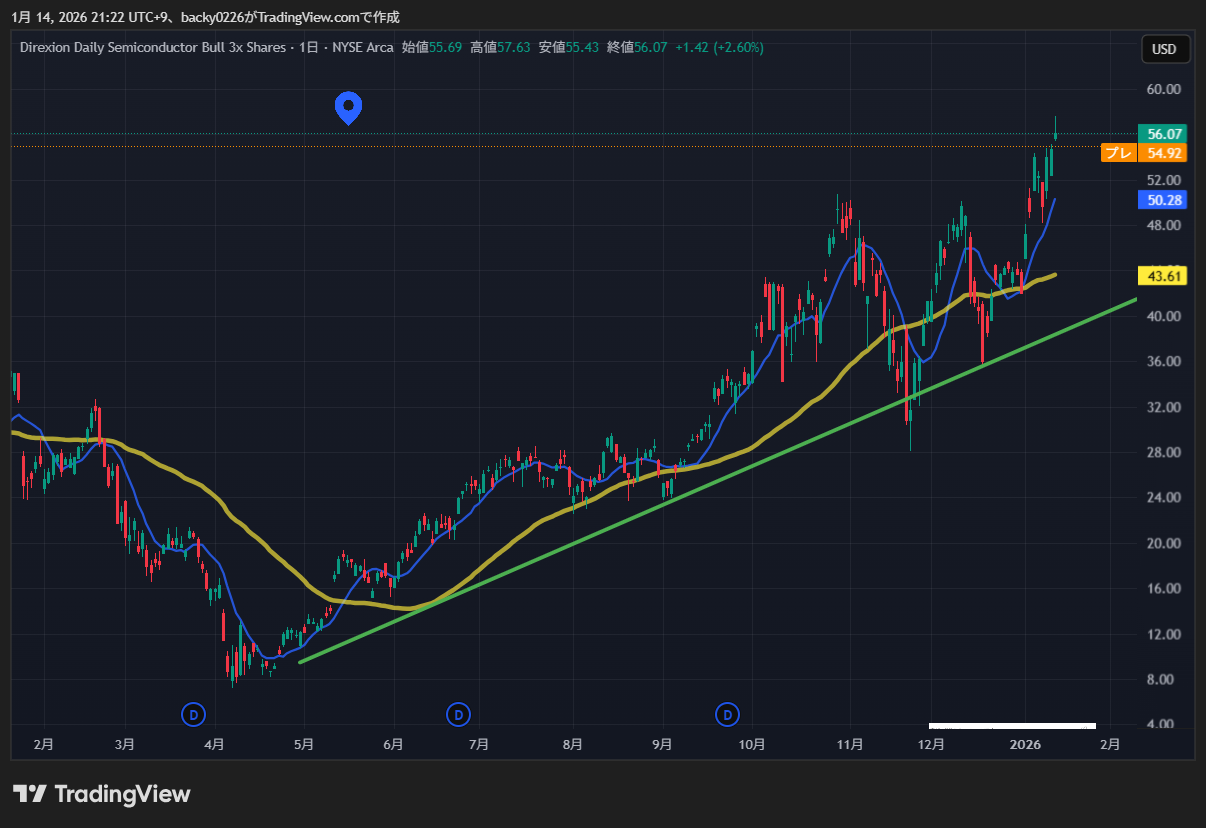Click the blue location pin marker
Image resolution: width=1206 pixels, height=828 pixels.
coord(348,106)
